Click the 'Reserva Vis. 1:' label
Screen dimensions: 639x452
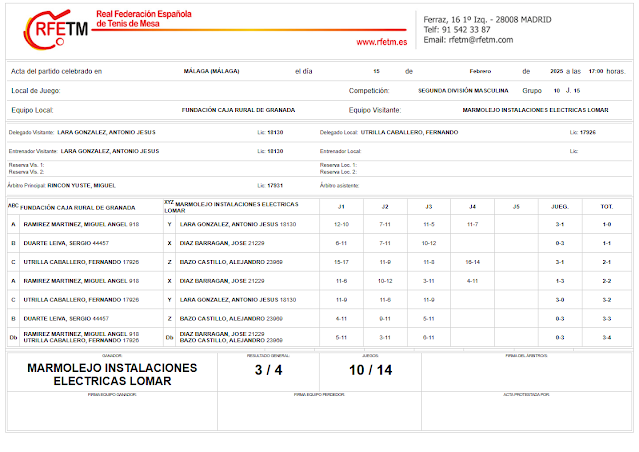point(26,165)
